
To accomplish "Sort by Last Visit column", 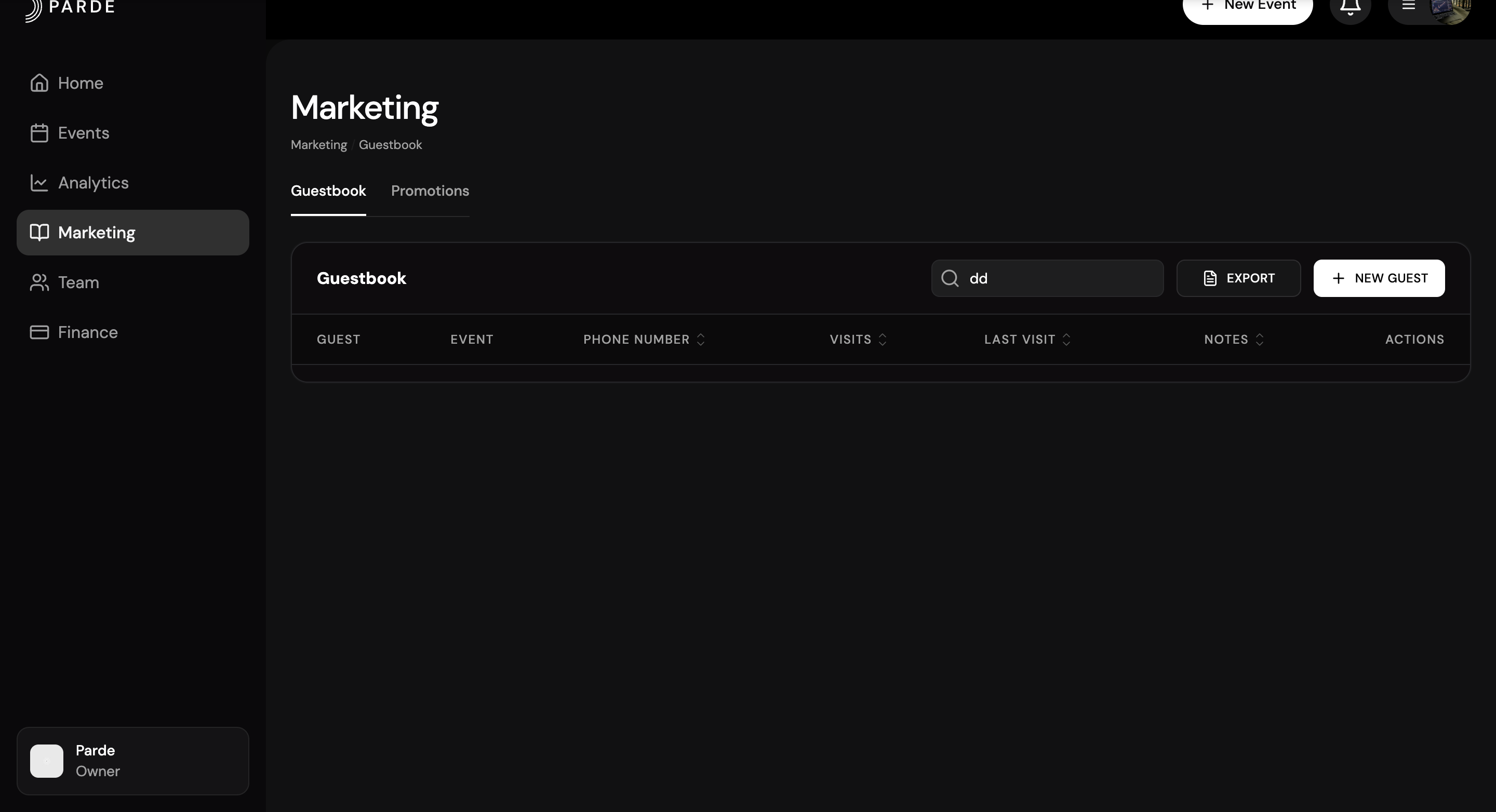I will coord(1066,340).
